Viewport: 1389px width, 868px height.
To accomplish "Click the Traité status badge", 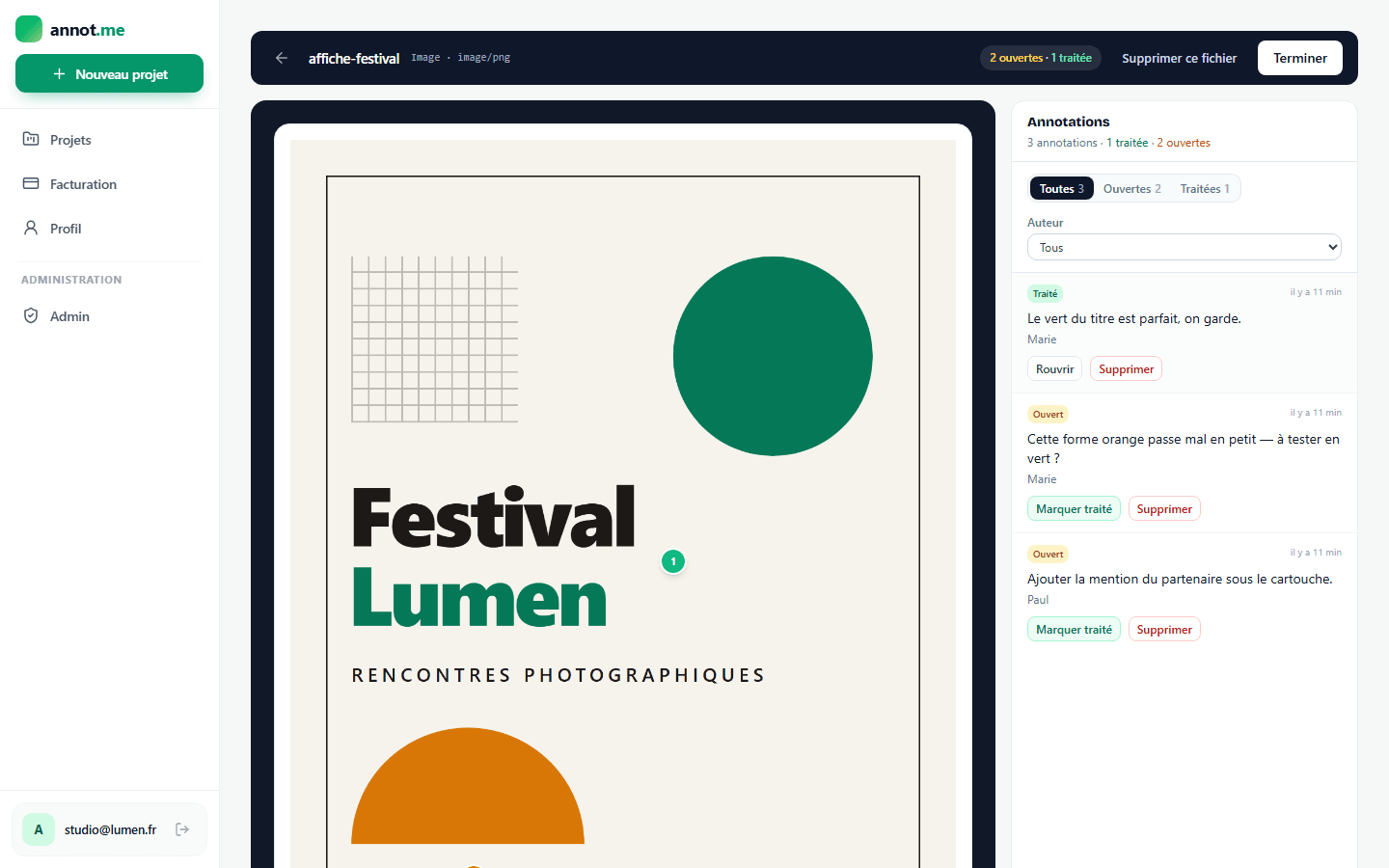I will point(1046,294).
